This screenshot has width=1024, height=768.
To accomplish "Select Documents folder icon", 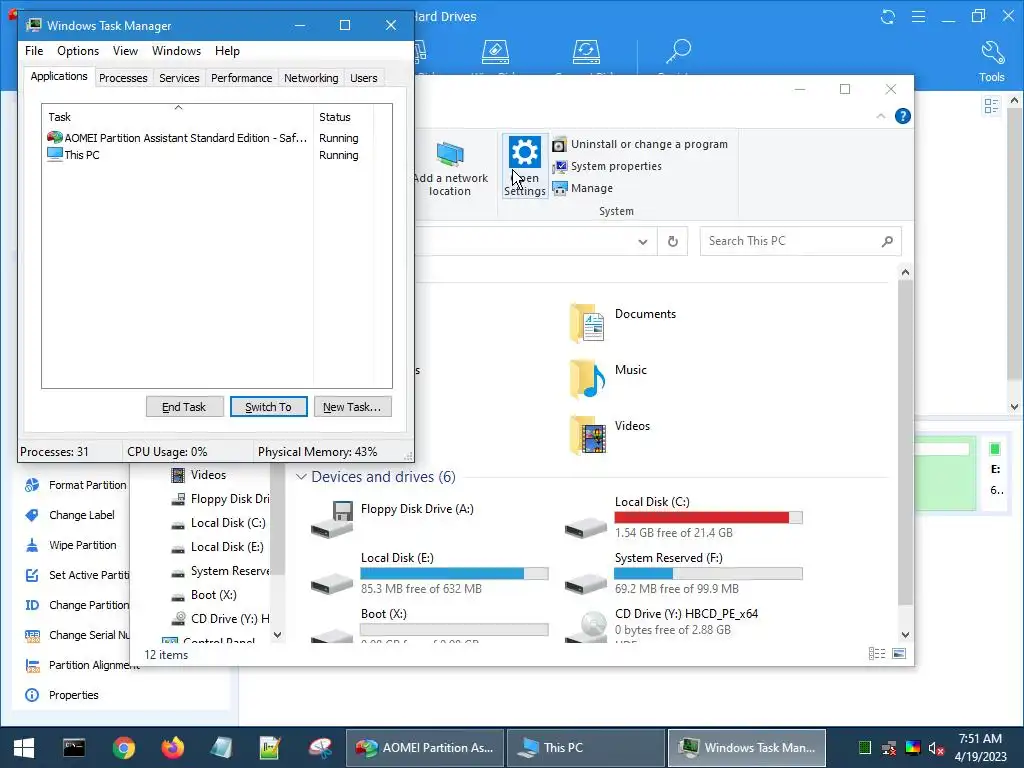I will tap(586, 323).
